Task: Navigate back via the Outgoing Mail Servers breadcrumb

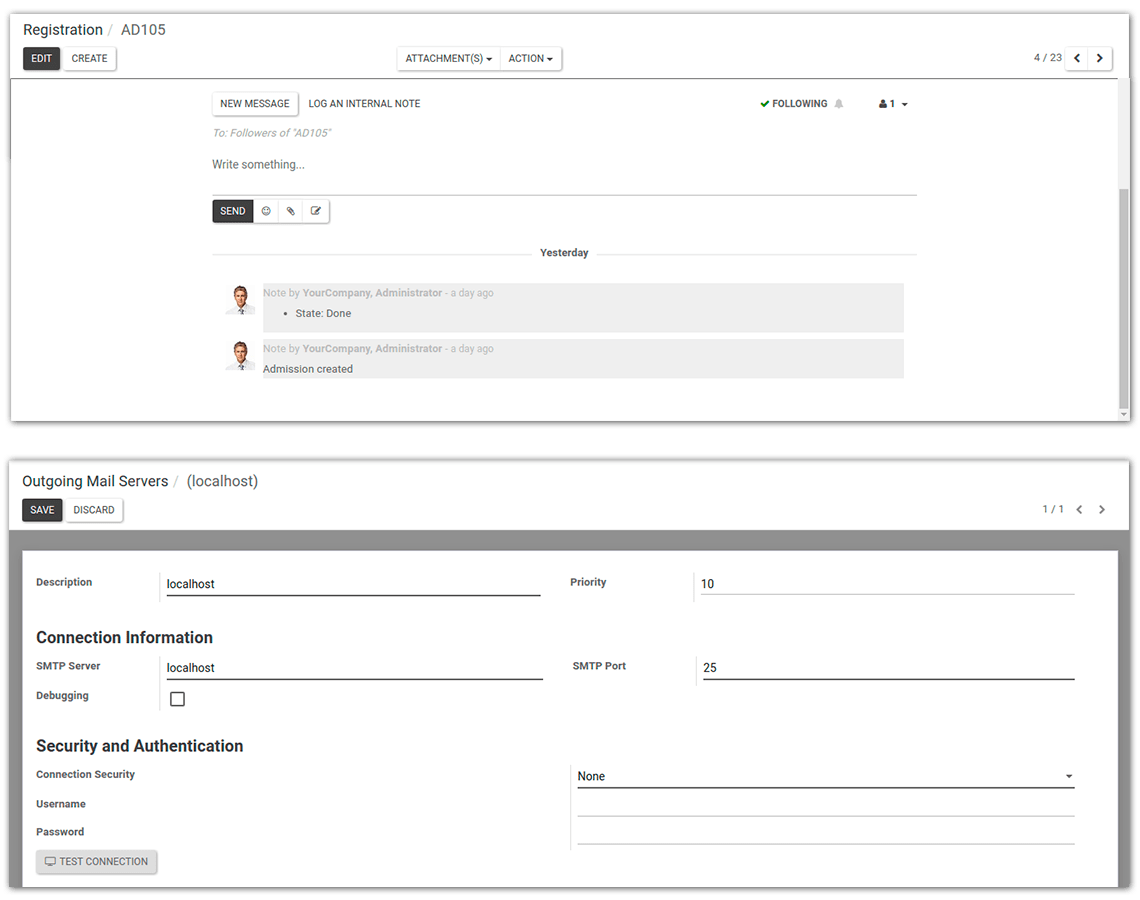Action: [95, 481]
